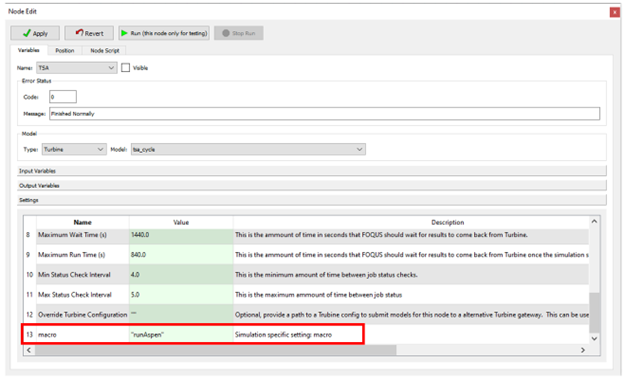Select the Maximum Wait Time value 1440.0
624x380 pixels.
(x=181, y=235)
